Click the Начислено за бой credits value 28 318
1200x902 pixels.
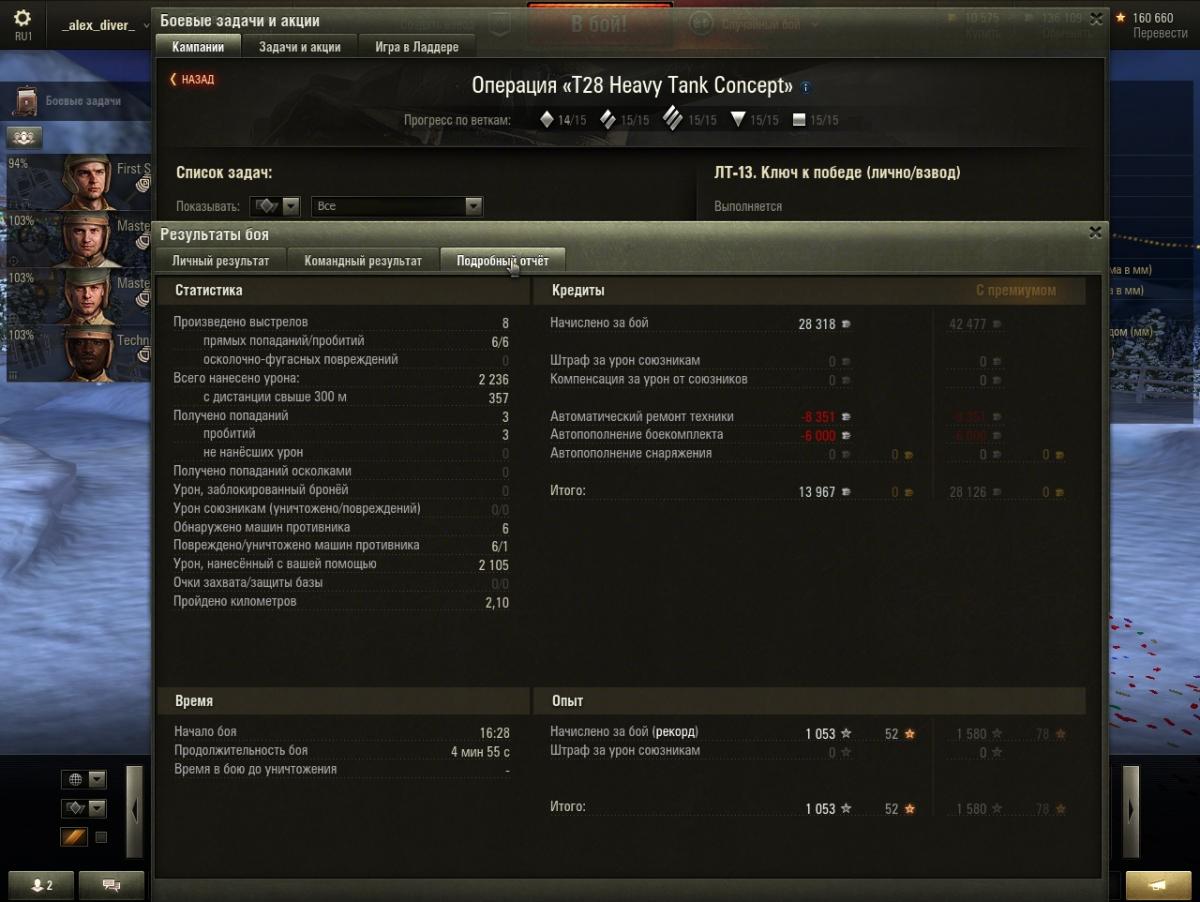coord(817,324)
